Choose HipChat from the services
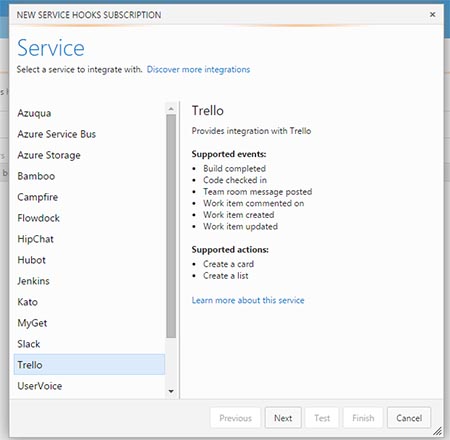The width and height of the screenshot is (450, 440). point(89,239)
